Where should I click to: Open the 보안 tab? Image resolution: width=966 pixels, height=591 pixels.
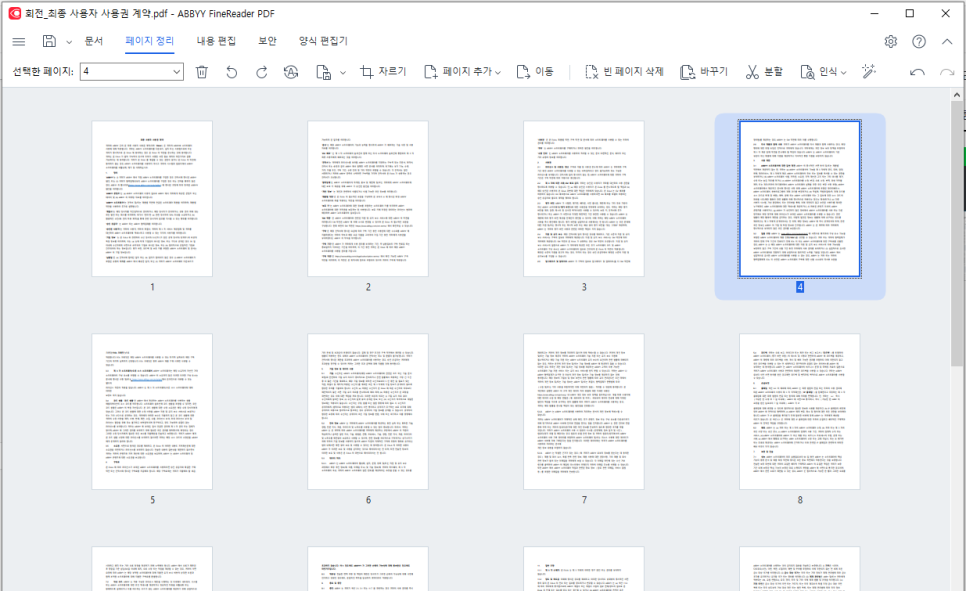coord(267,41)
